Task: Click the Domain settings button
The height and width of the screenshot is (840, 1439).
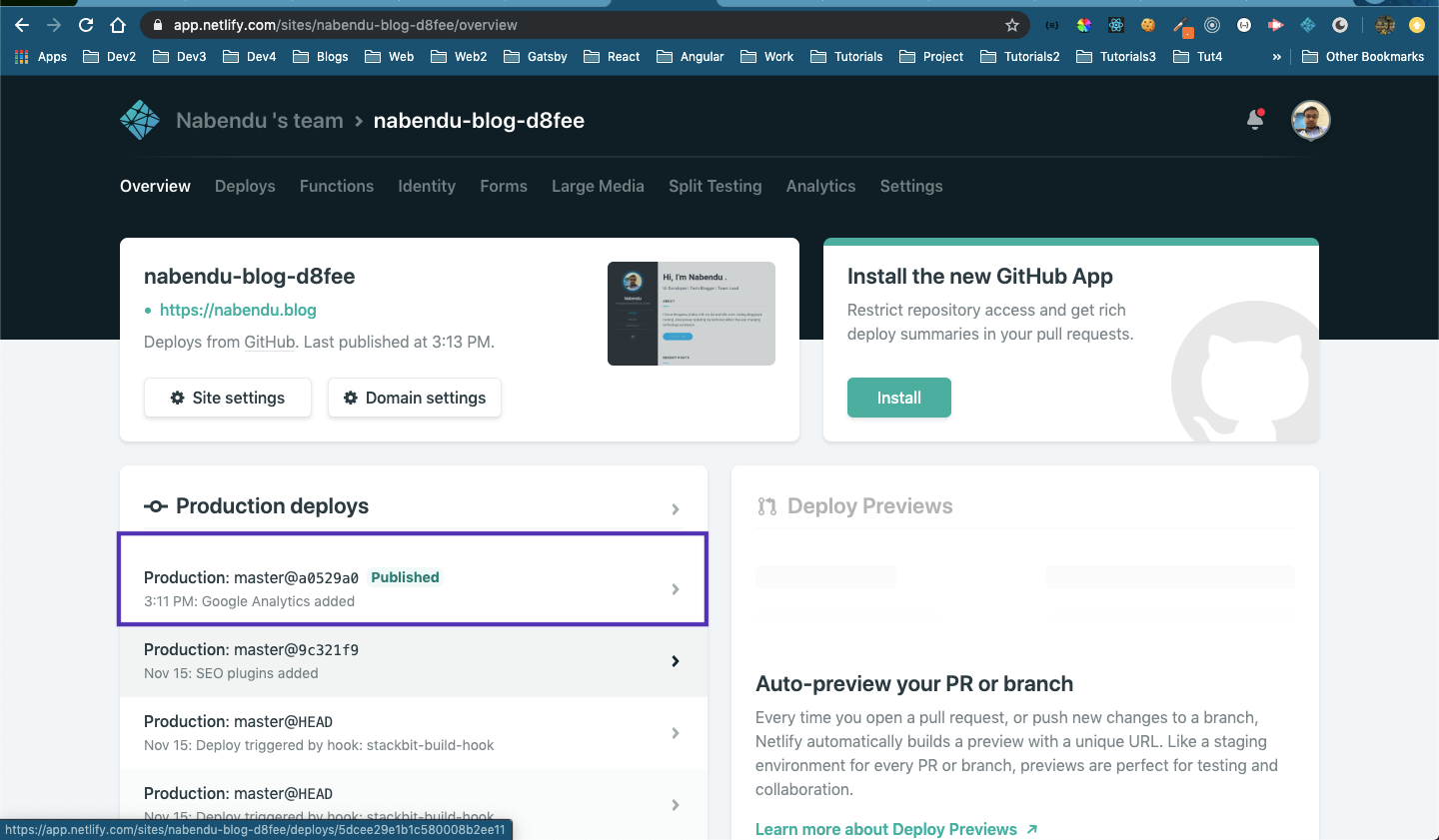Action: [415, 398]
